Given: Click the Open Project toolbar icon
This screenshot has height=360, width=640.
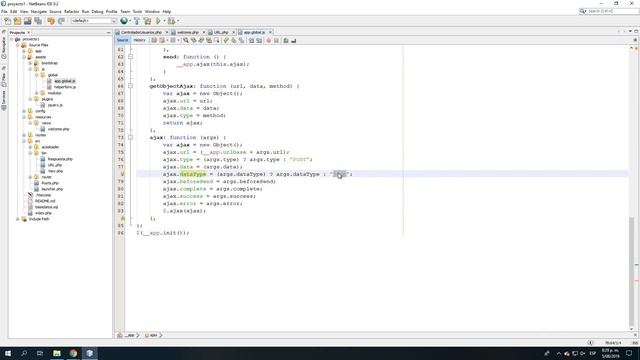Looking at the screenshot, I should point(28,21).
